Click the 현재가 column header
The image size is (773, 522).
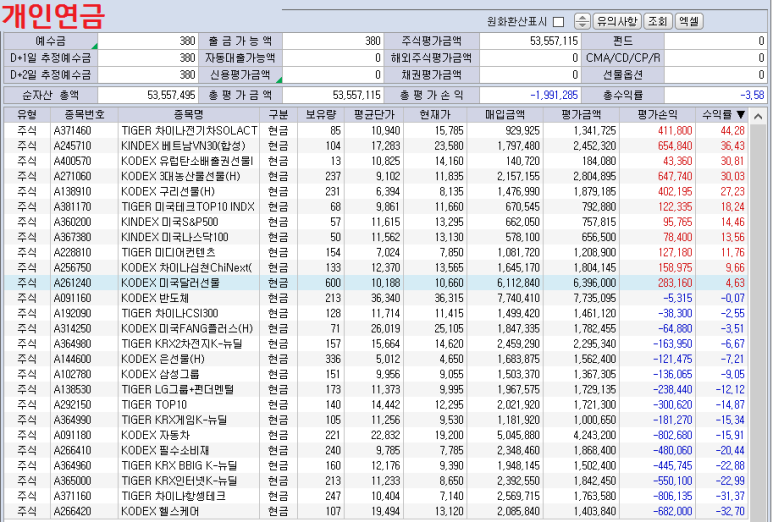tap(435, 115)
